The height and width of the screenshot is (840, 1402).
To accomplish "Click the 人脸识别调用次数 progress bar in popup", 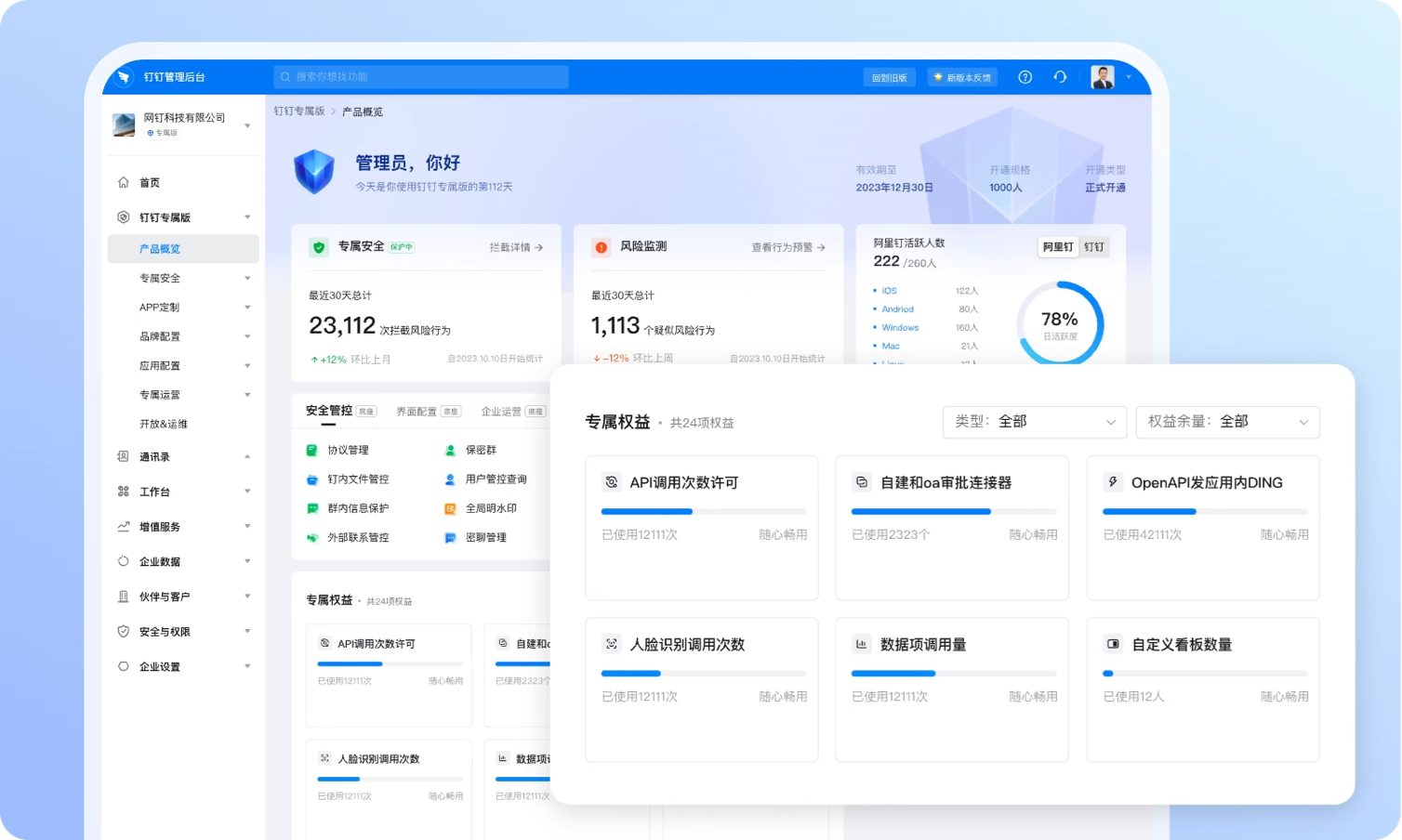I will coord(704,673).
